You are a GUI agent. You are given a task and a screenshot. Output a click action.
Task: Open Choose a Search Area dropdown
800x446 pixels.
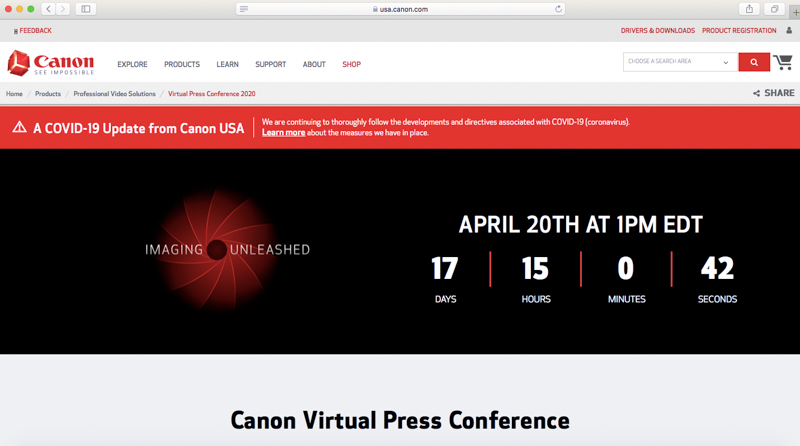click(680, 62)
